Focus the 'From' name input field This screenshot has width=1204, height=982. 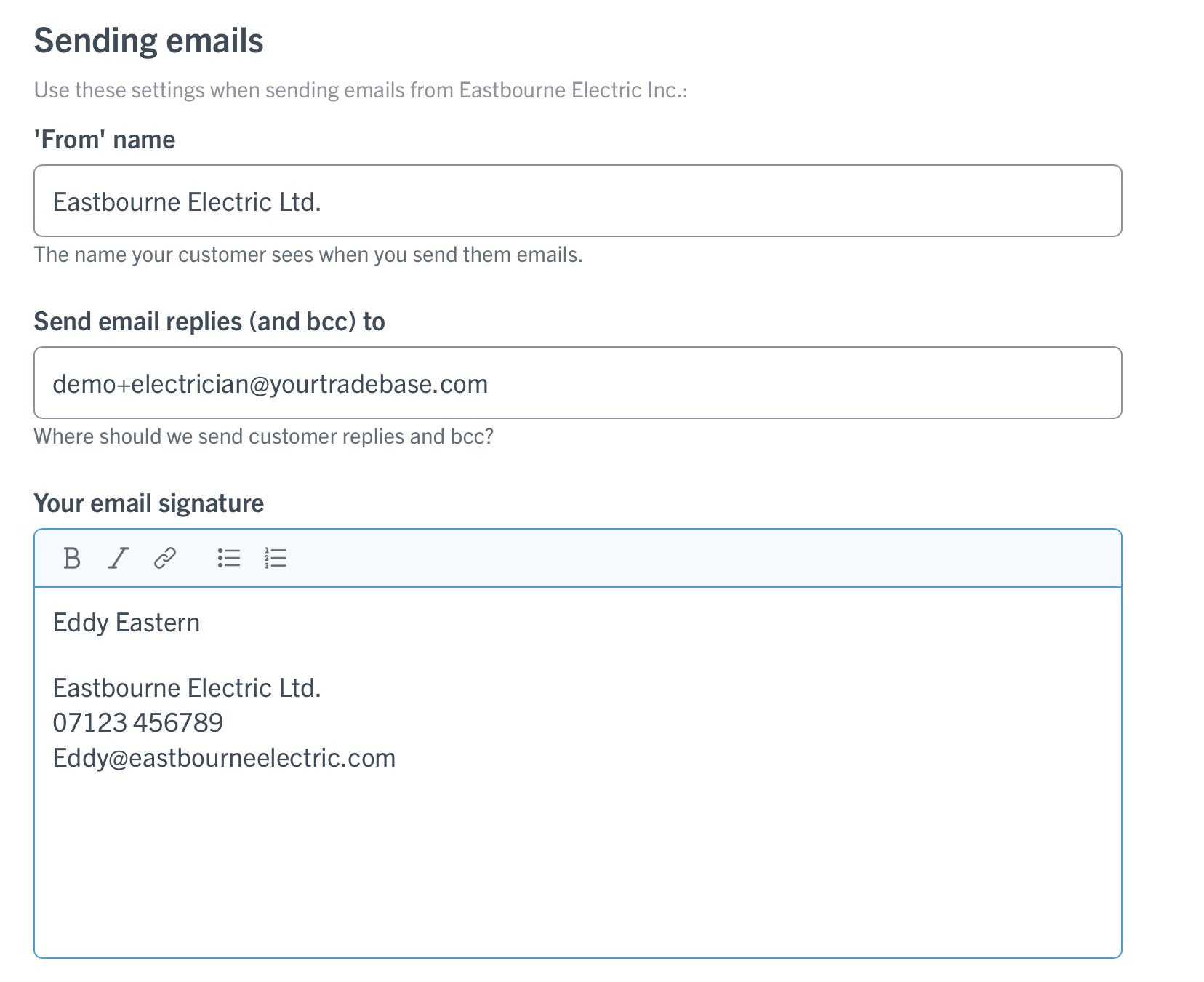[578, 201]
